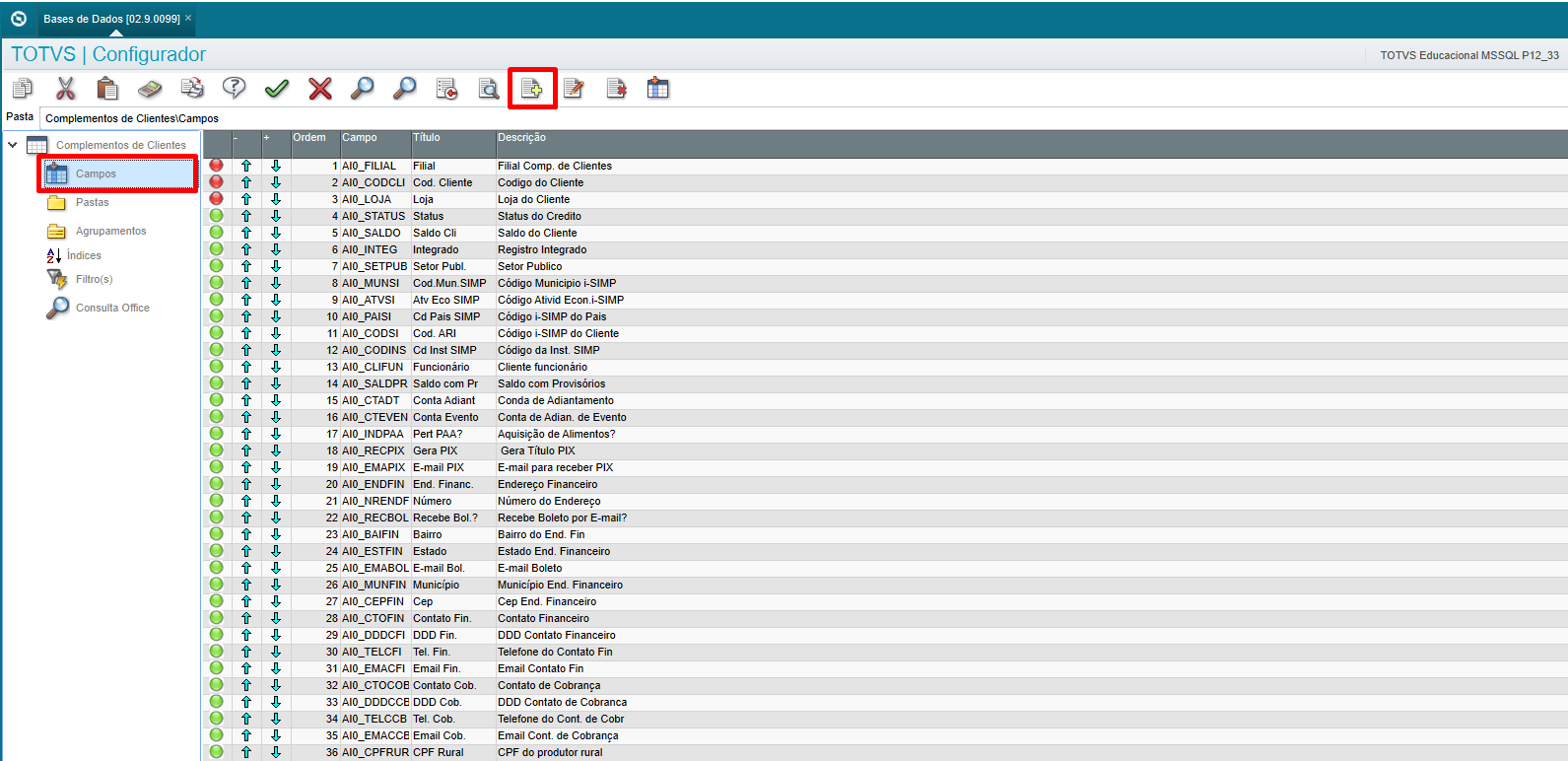
Task: Add a new field with the plus document icon
Action: (532, 89)
